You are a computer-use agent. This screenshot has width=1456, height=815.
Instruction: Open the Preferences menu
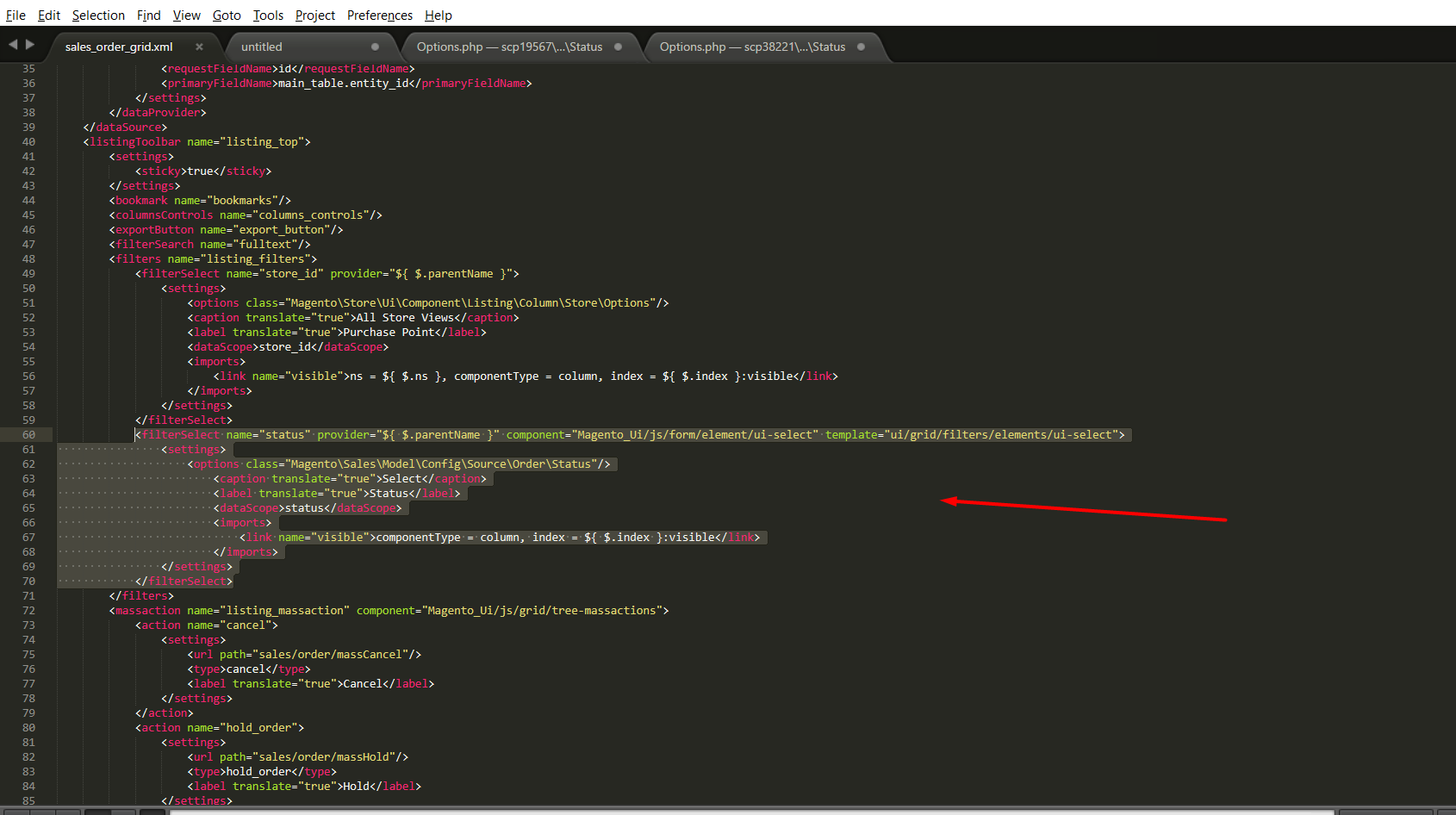coord(379,15)
